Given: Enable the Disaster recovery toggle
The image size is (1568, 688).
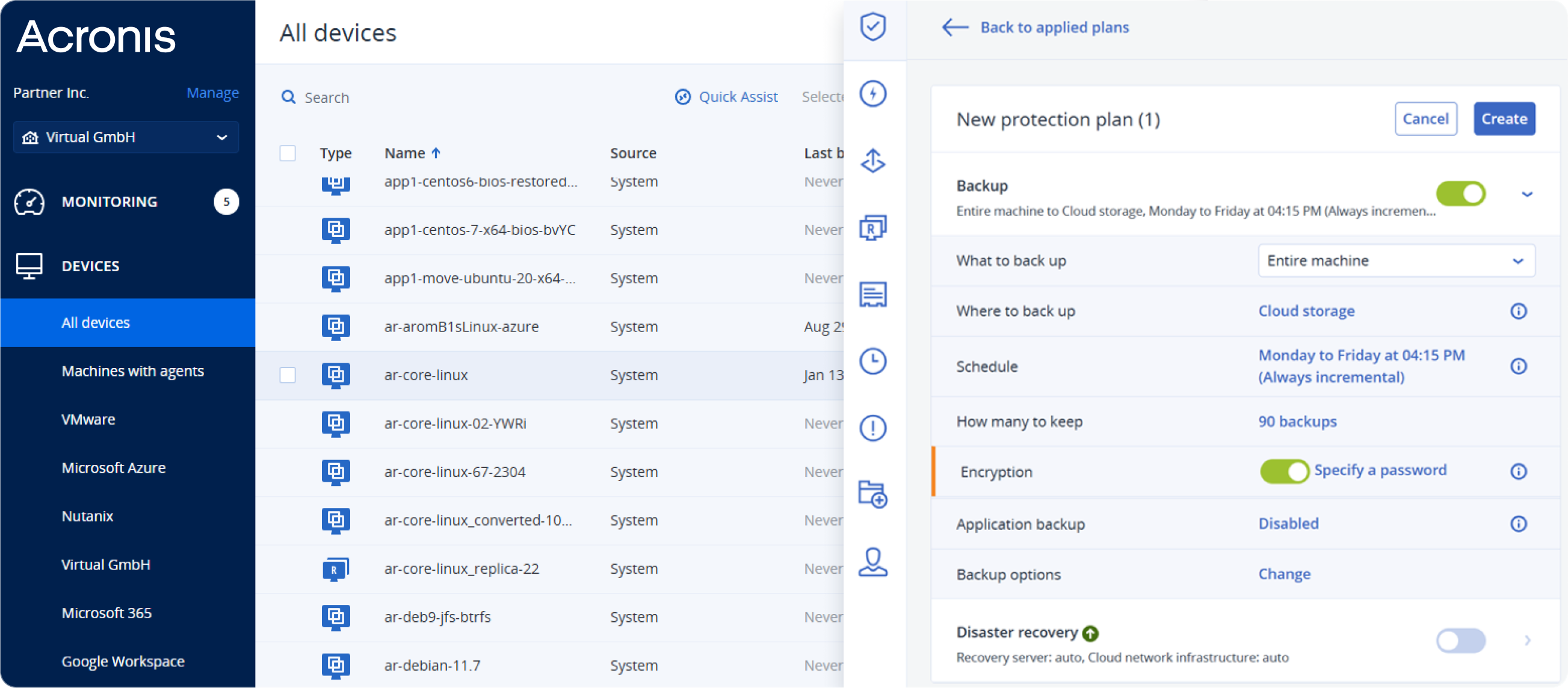Looking at the screenshot, I should point(1461,640).
